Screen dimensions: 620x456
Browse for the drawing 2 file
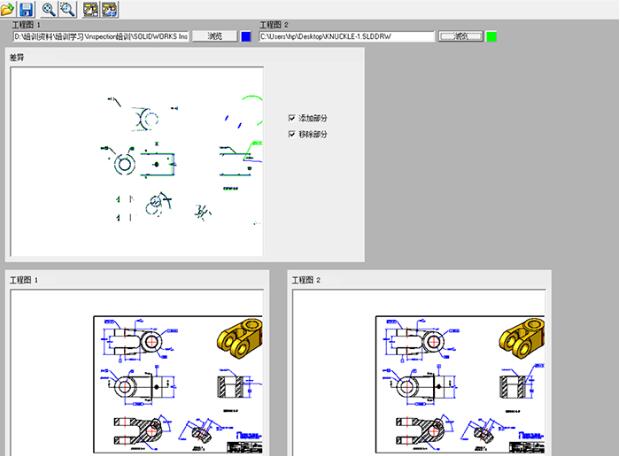click(x=461, y=36)
